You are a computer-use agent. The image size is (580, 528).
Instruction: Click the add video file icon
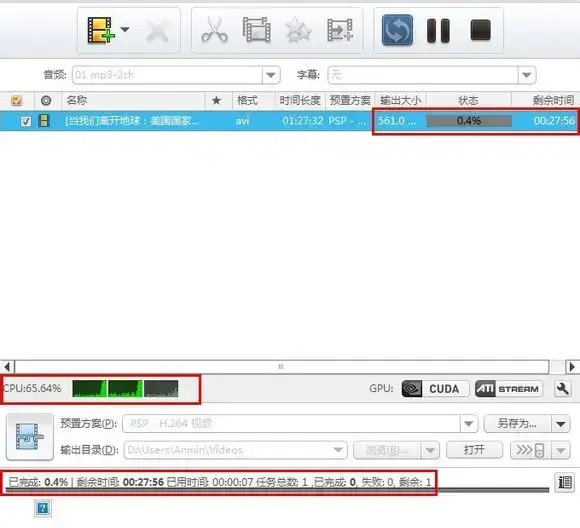coord(100,30)
